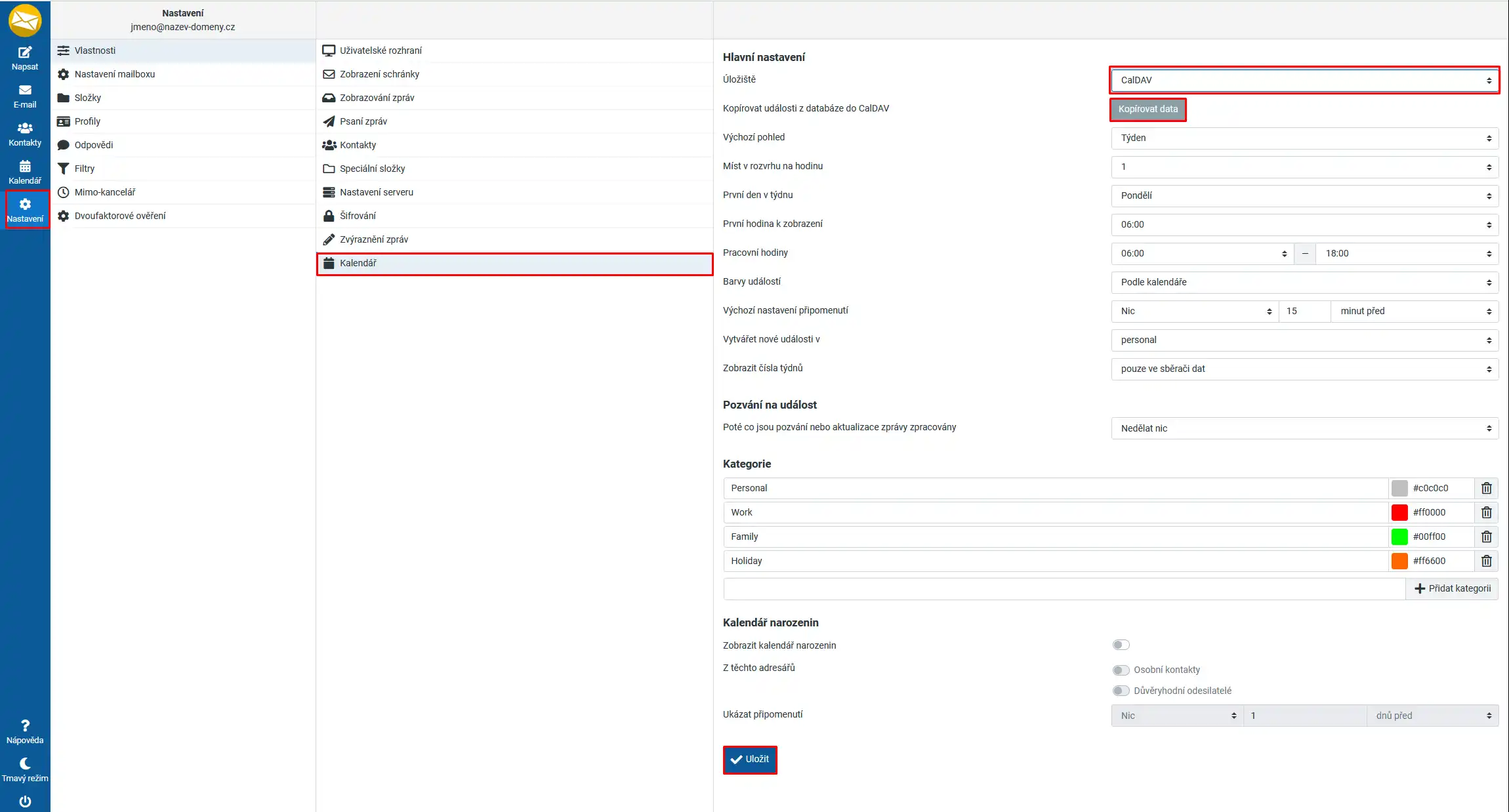The image size is (1509, 812).
Task: Open Kalendář in the left sidebar
Action: pos(25,173)
